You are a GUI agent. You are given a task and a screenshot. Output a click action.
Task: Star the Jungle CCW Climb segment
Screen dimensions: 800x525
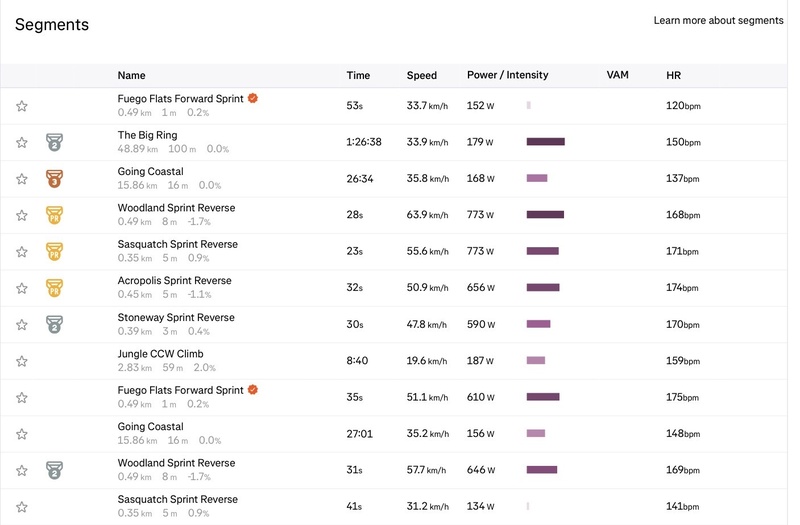point(22,361)
